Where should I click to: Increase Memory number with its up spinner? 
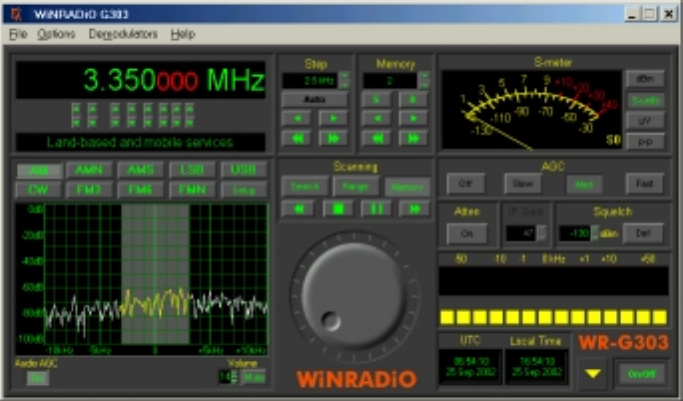pos(424,75)
